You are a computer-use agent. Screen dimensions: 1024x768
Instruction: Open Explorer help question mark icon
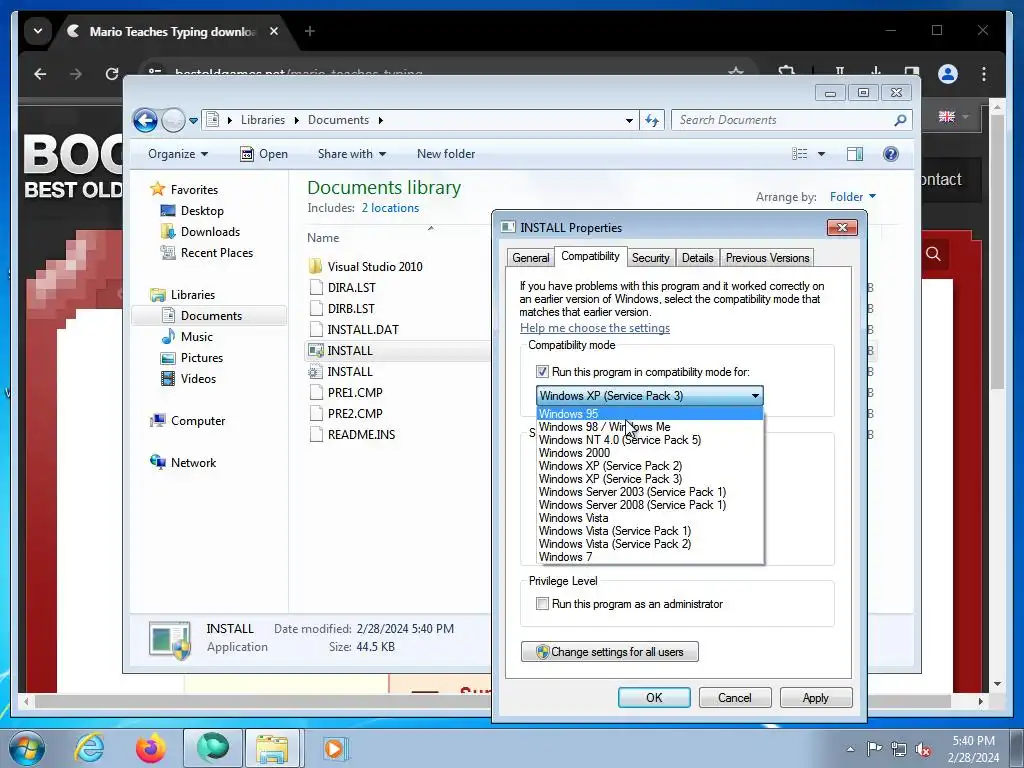890,154
